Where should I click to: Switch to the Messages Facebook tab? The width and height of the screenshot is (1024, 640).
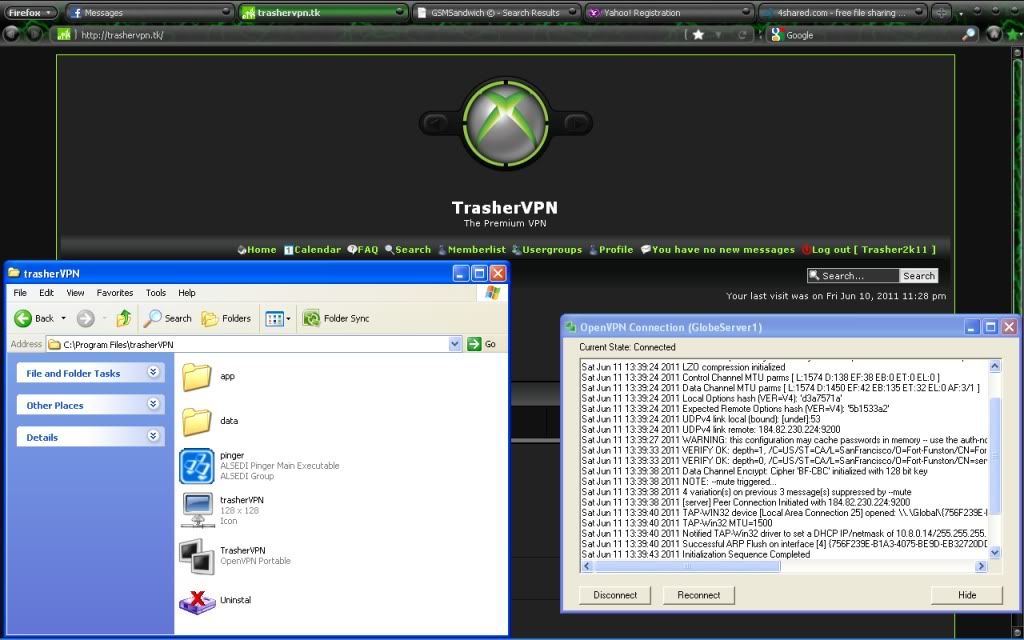pos(150,12)
